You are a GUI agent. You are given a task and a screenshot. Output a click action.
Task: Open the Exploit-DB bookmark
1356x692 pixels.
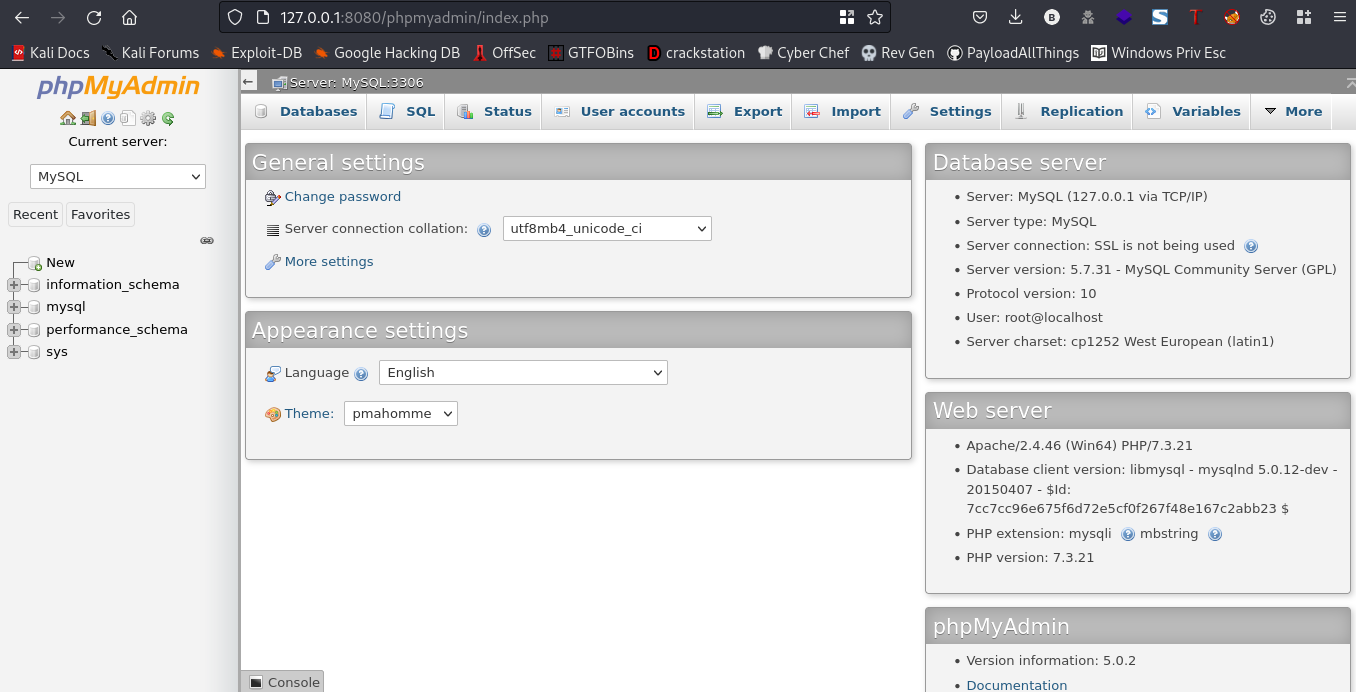[x=256, y=53]
